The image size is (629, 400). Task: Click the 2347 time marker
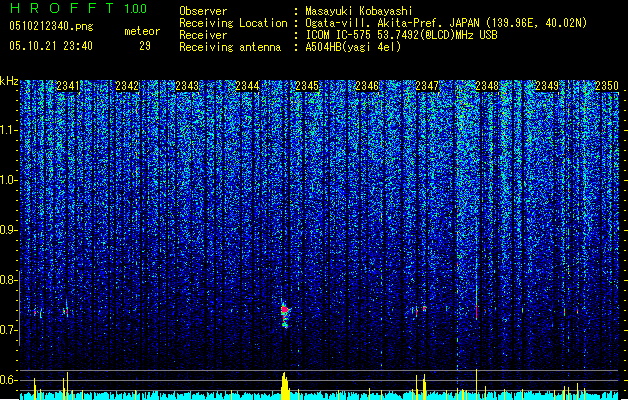coord(427,86)
